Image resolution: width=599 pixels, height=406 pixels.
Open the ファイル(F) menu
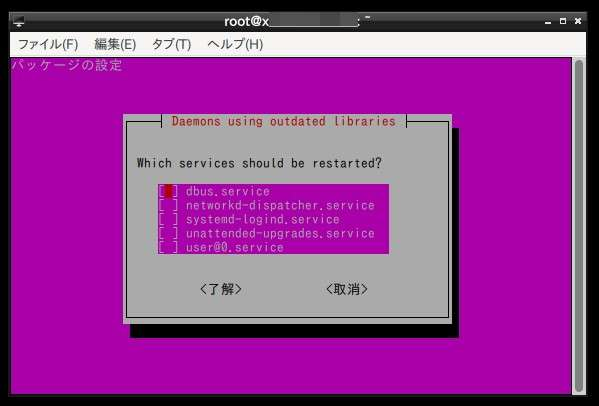48,44
